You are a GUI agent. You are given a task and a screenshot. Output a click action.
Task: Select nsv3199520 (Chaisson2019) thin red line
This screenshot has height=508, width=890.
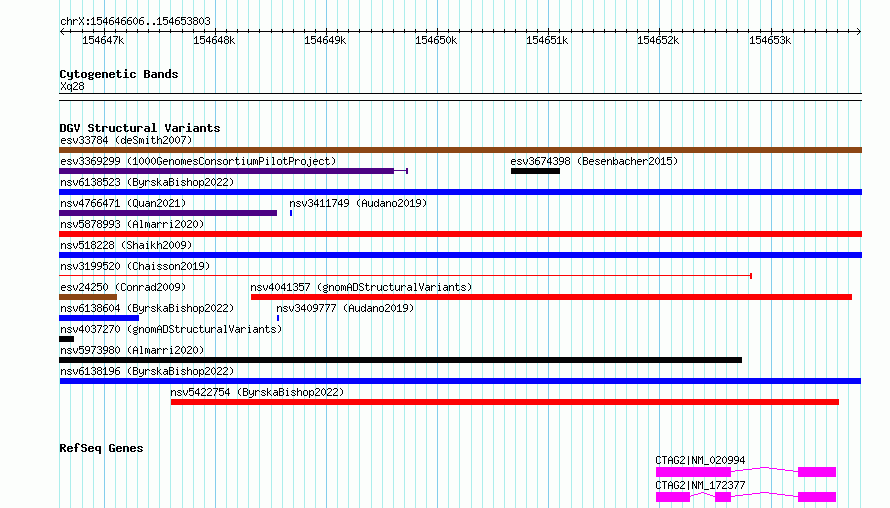click(x=406, y=276)
